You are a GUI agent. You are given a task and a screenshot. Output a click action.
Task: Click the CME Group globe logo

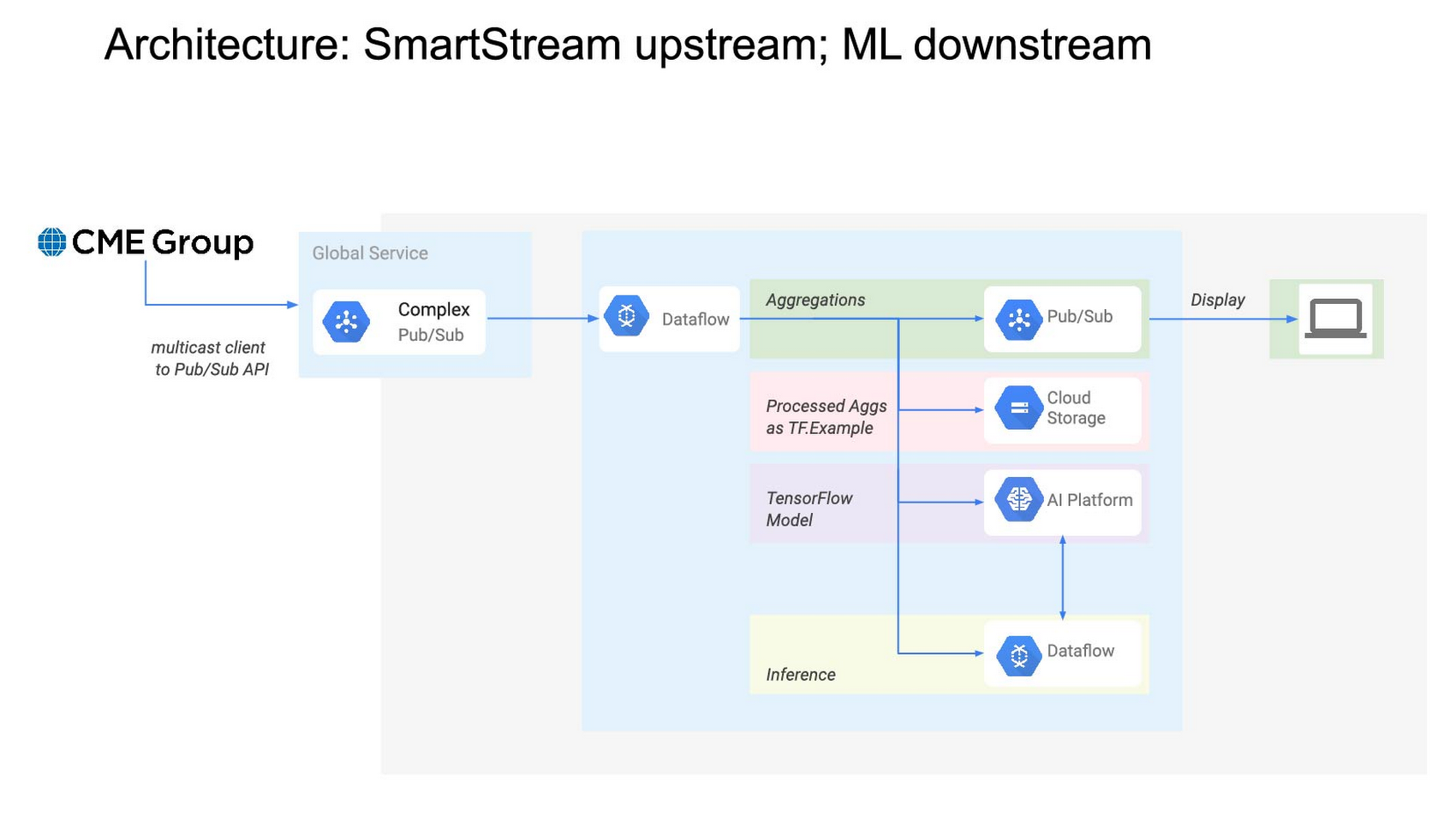(52, 242)
